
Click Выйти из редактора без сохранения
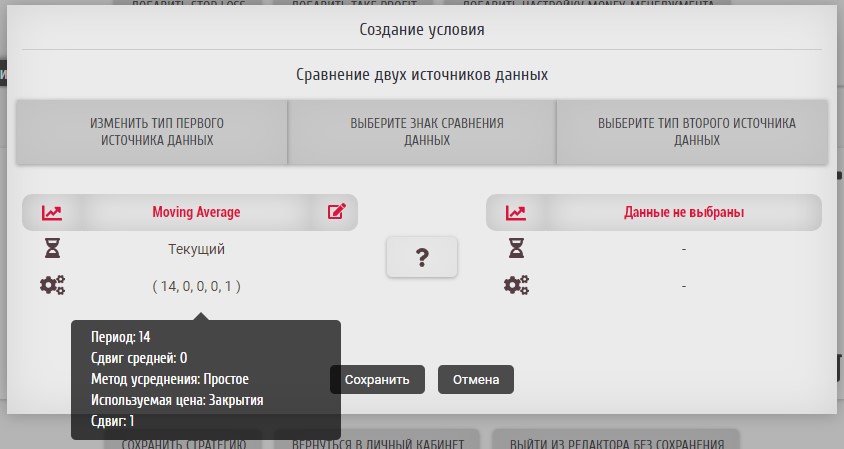tap(615, 442)
